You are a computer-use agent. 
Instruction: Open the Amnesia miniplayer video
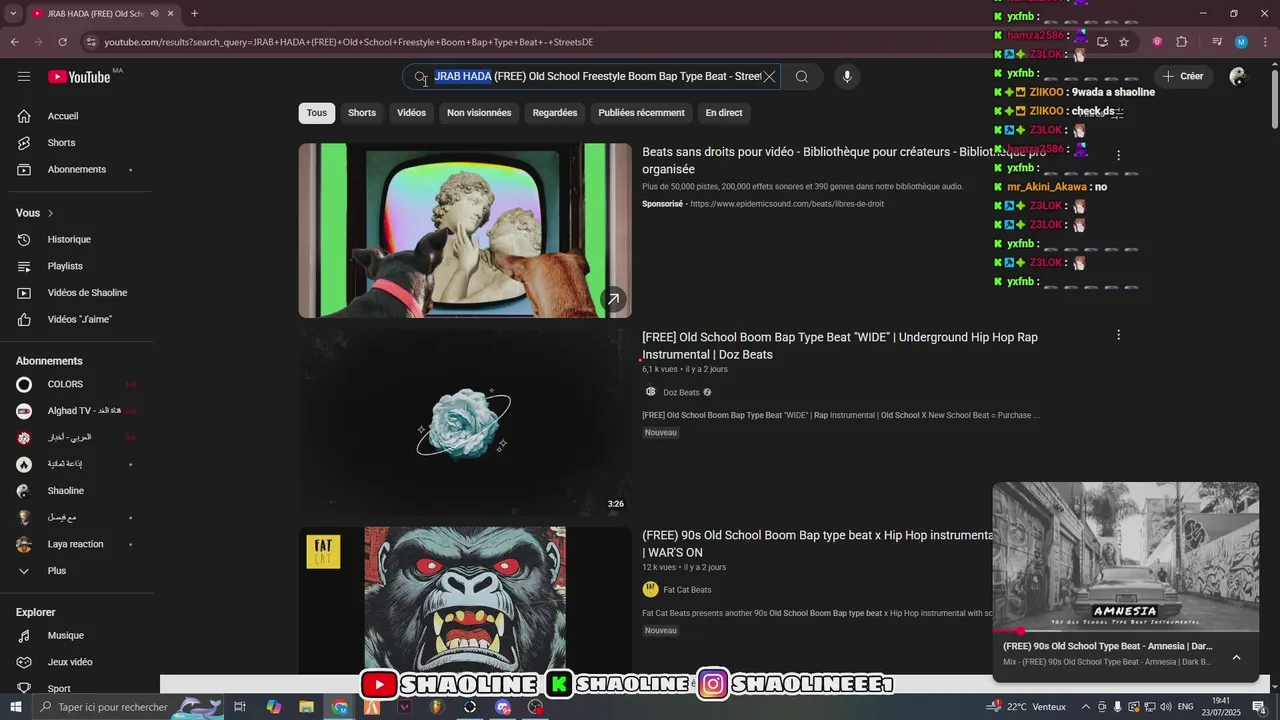[1126, 557]
